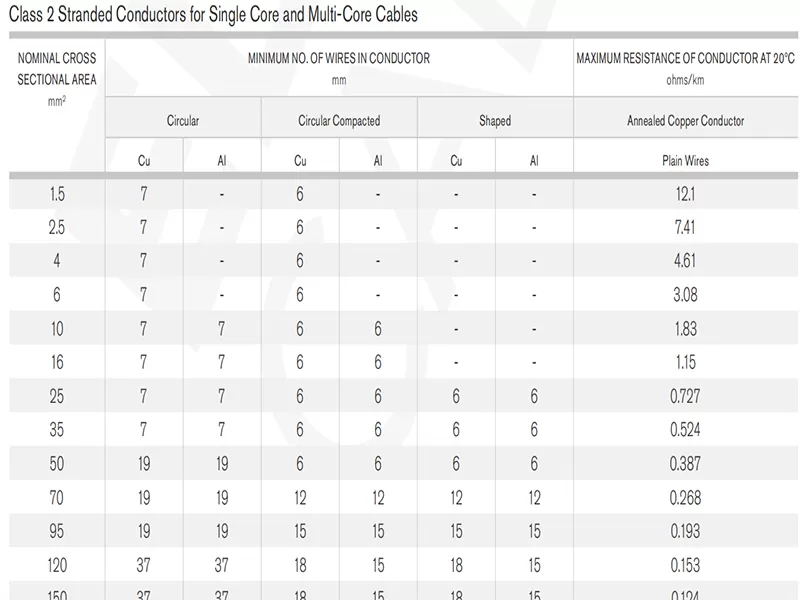Click the 3.08 resistance cell
The height and width of the screenshot is (600, 800).
pos(686,295)
